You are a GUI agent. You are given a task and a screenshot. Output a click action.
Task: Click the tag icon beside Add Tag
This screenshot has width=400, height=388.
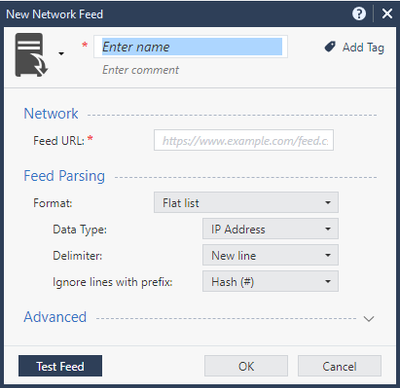[x=330, y=47]
